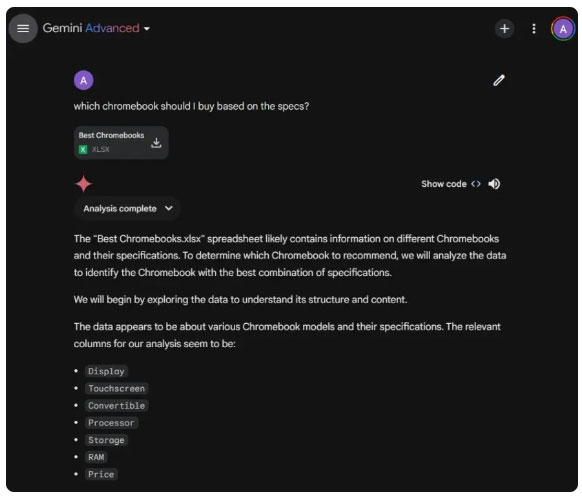Download the Best Chromebooks file
This screenshot has width=582, height=498.
(x=156, y=143)
